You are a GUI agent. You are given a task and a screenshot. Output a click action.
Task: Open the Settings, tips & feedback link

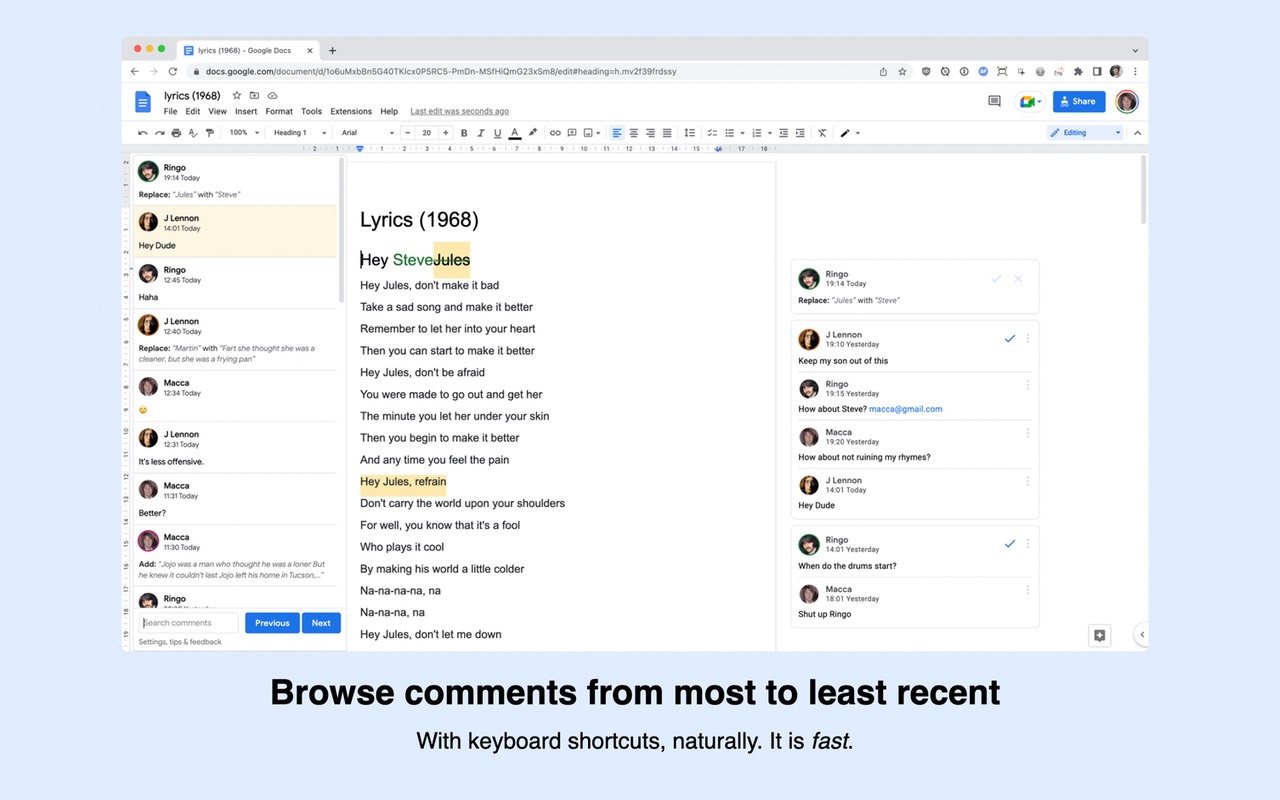pos(180,642)
